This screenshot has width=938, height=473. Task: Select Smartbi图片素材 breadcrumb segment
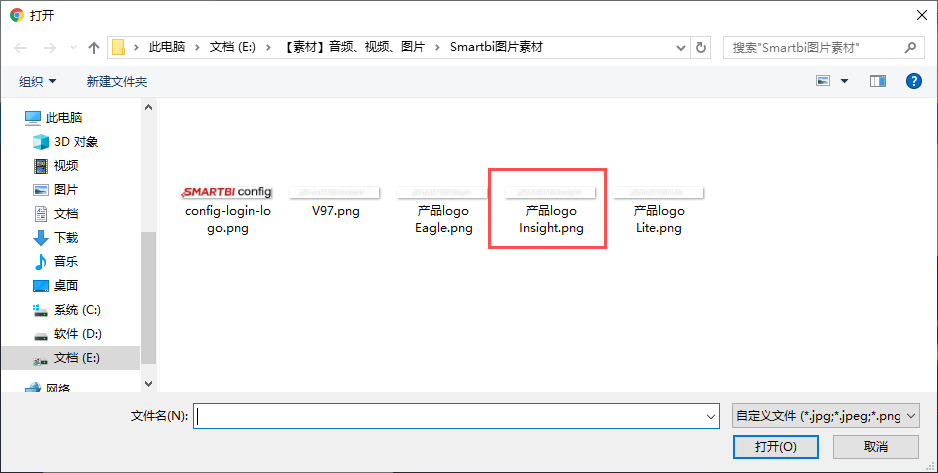coord(496,47)
